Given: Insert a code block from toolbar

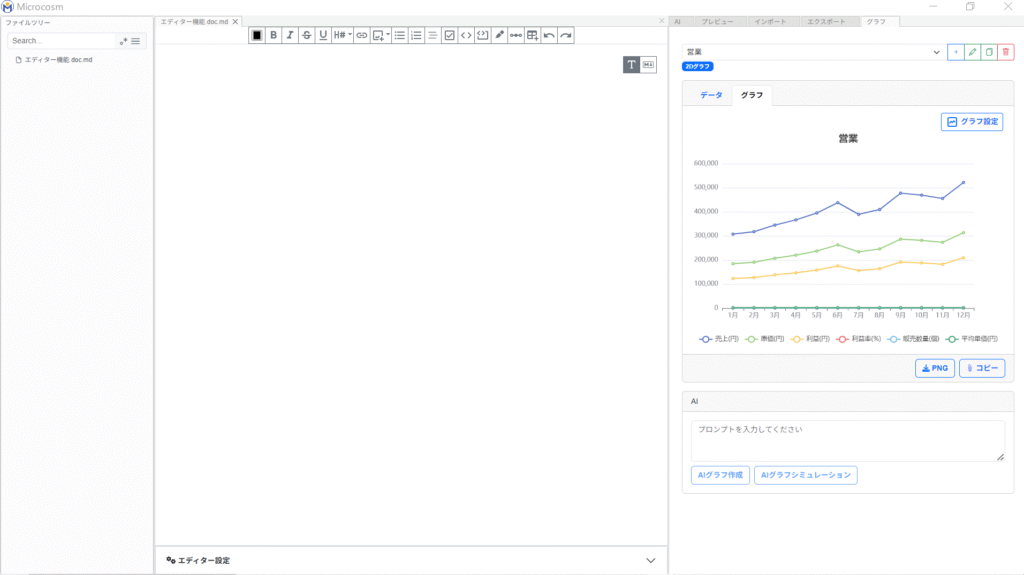Looking at the screenshot, I should 482,35.
